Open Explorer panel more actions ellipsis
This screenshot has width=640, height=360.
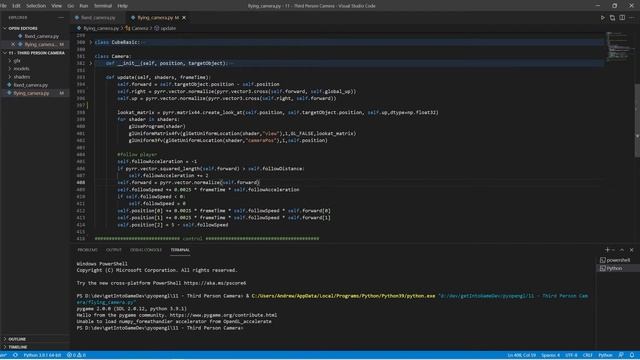tap(61, 18)
